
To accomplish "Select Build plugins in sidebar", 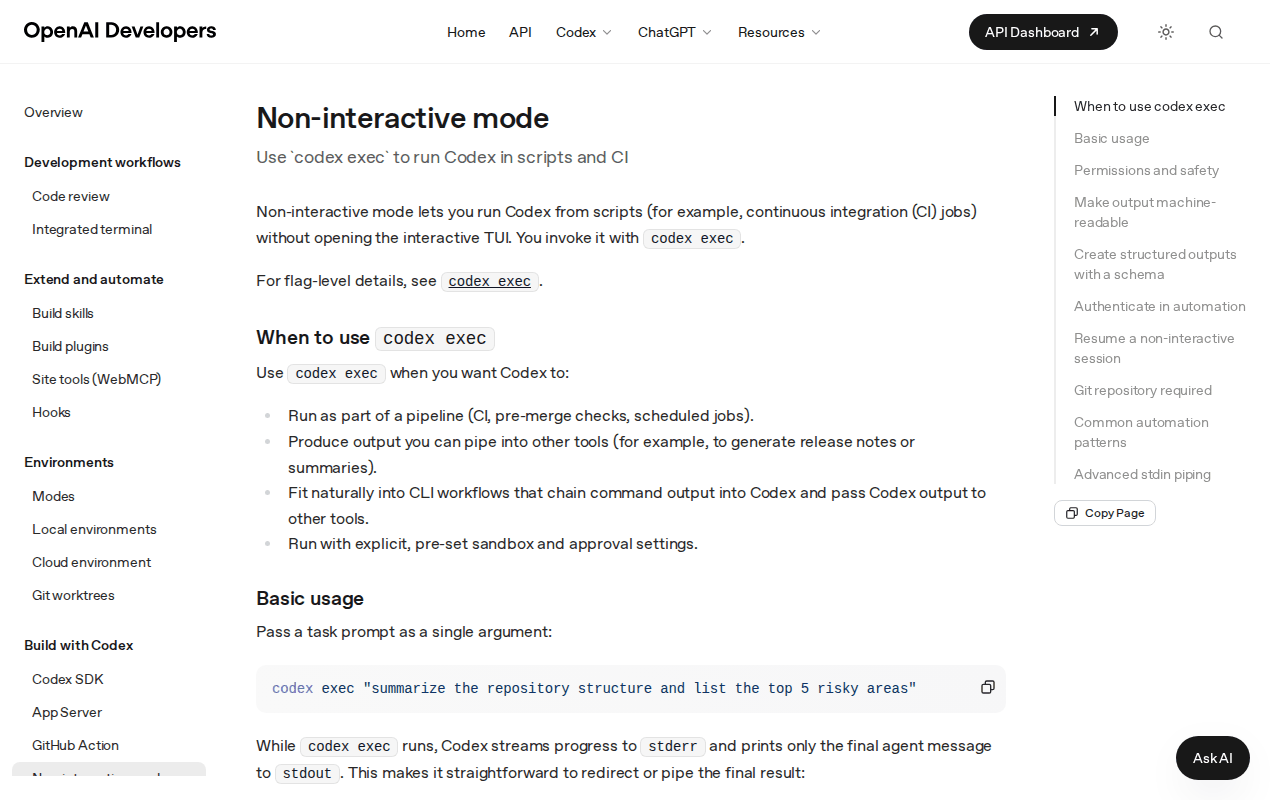I will point(70,346).
